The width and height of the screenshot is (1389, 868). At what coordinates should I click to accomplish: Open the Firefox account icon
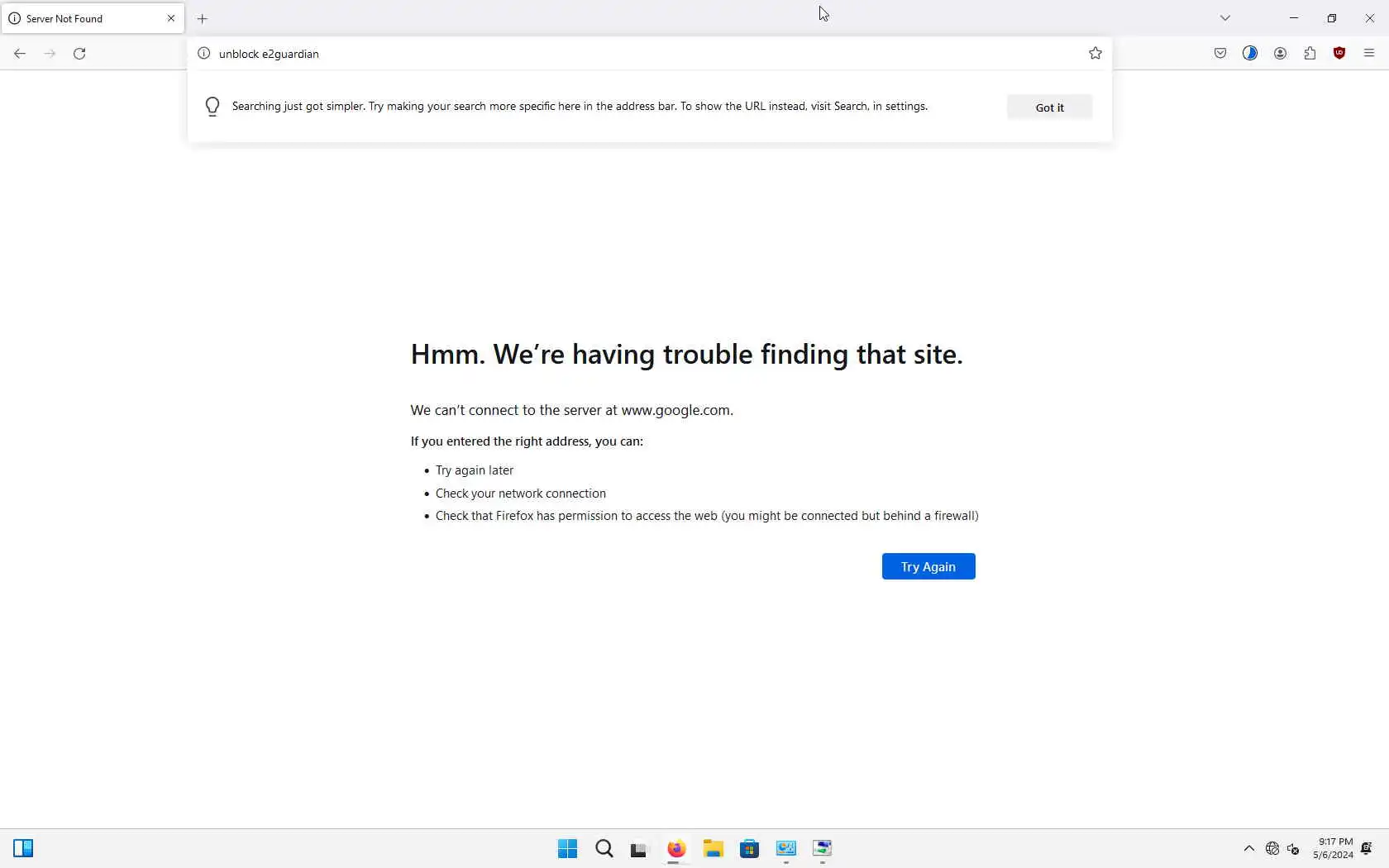(1280, 54)
